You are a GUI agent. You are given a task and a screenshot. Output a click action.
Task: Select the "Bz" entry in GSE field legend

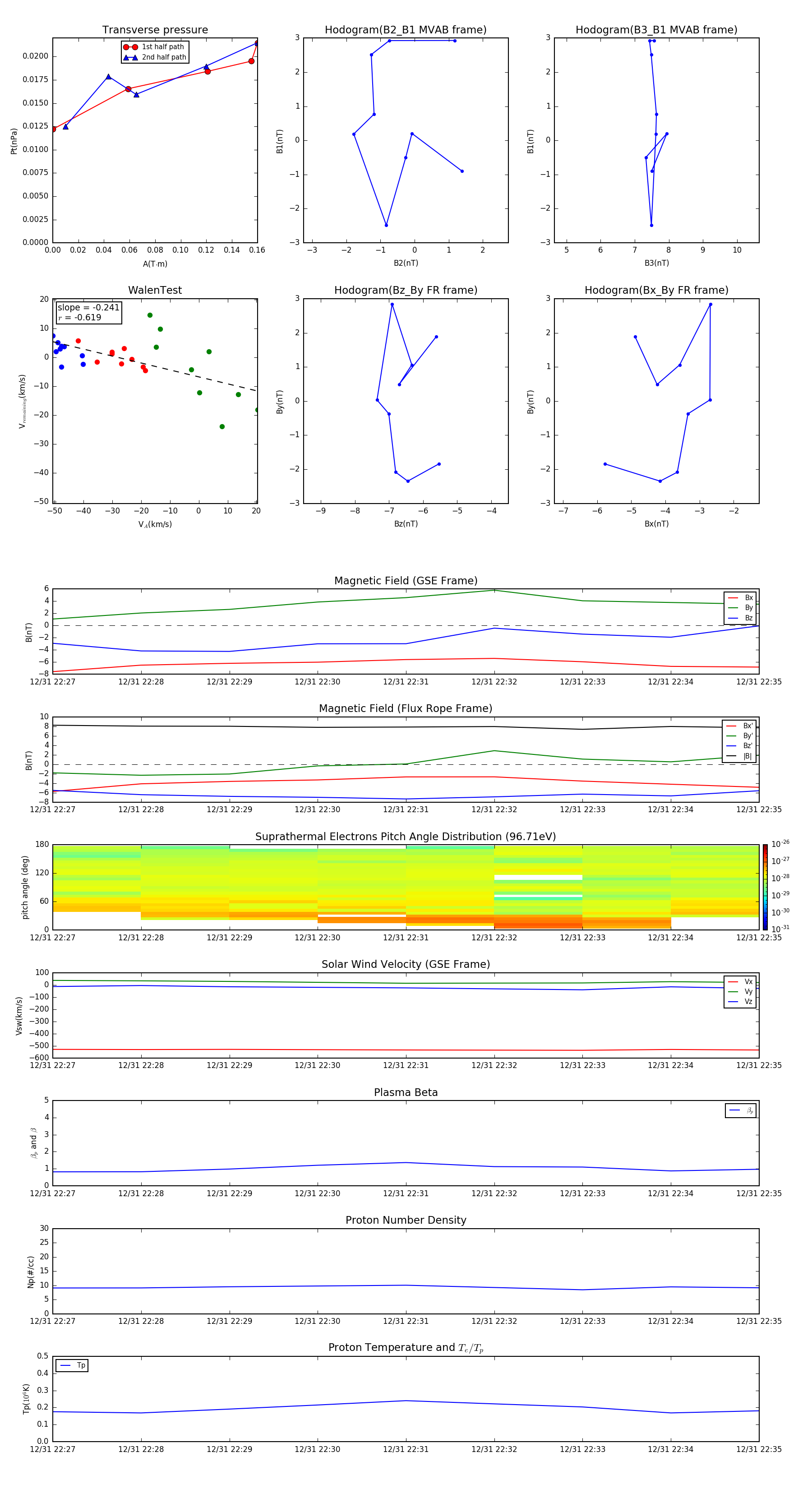pyautogui.click(x=740, y=619)
